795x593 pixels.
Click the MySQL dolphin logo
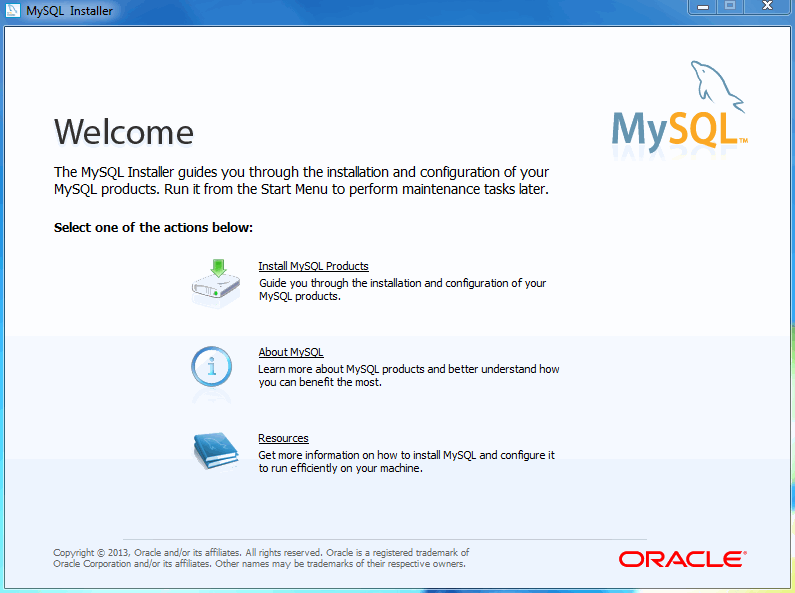pyautogui.click(x=679, y=105)
